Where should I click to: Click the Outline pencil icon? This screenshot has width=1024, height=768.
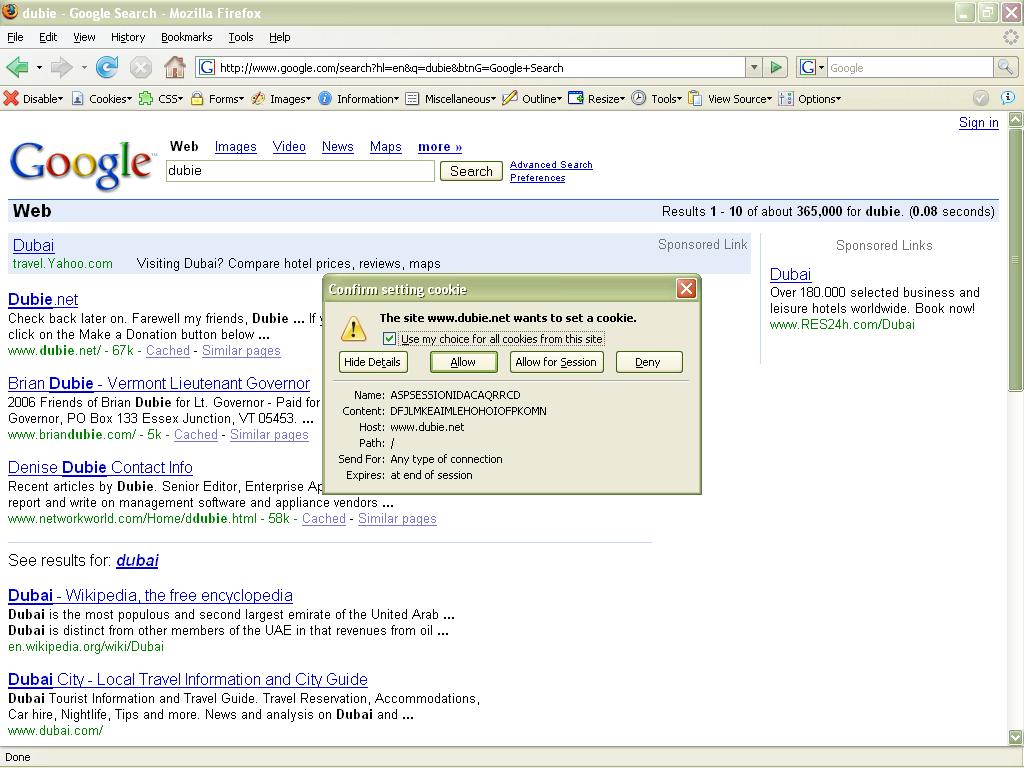click(510, 99)
